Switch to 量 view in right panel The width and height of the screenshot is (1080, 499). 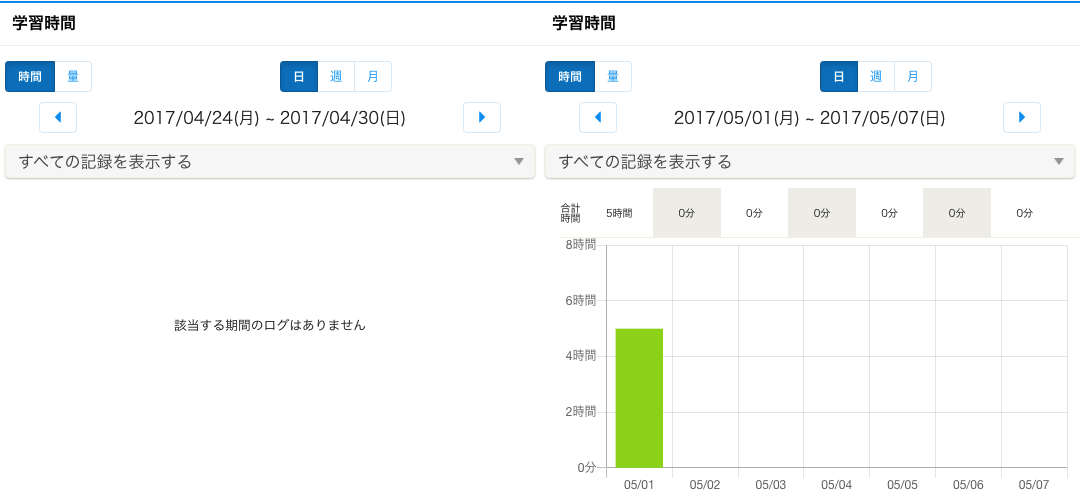[613, 76]
